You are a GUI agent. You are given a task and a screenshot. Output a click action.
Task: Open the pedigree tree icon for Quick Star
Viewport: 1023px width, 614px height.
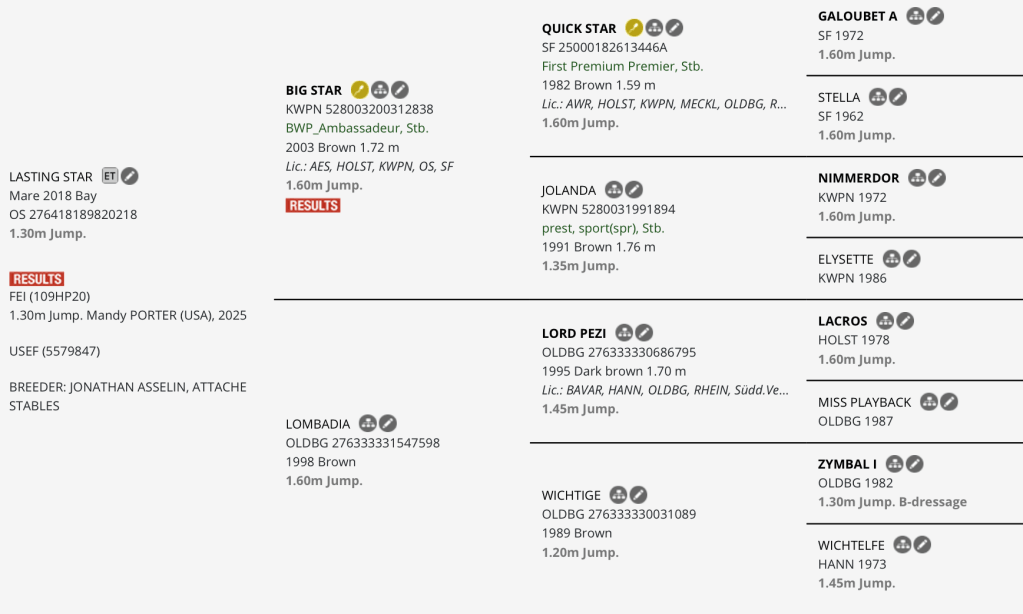tap(655, 28)
